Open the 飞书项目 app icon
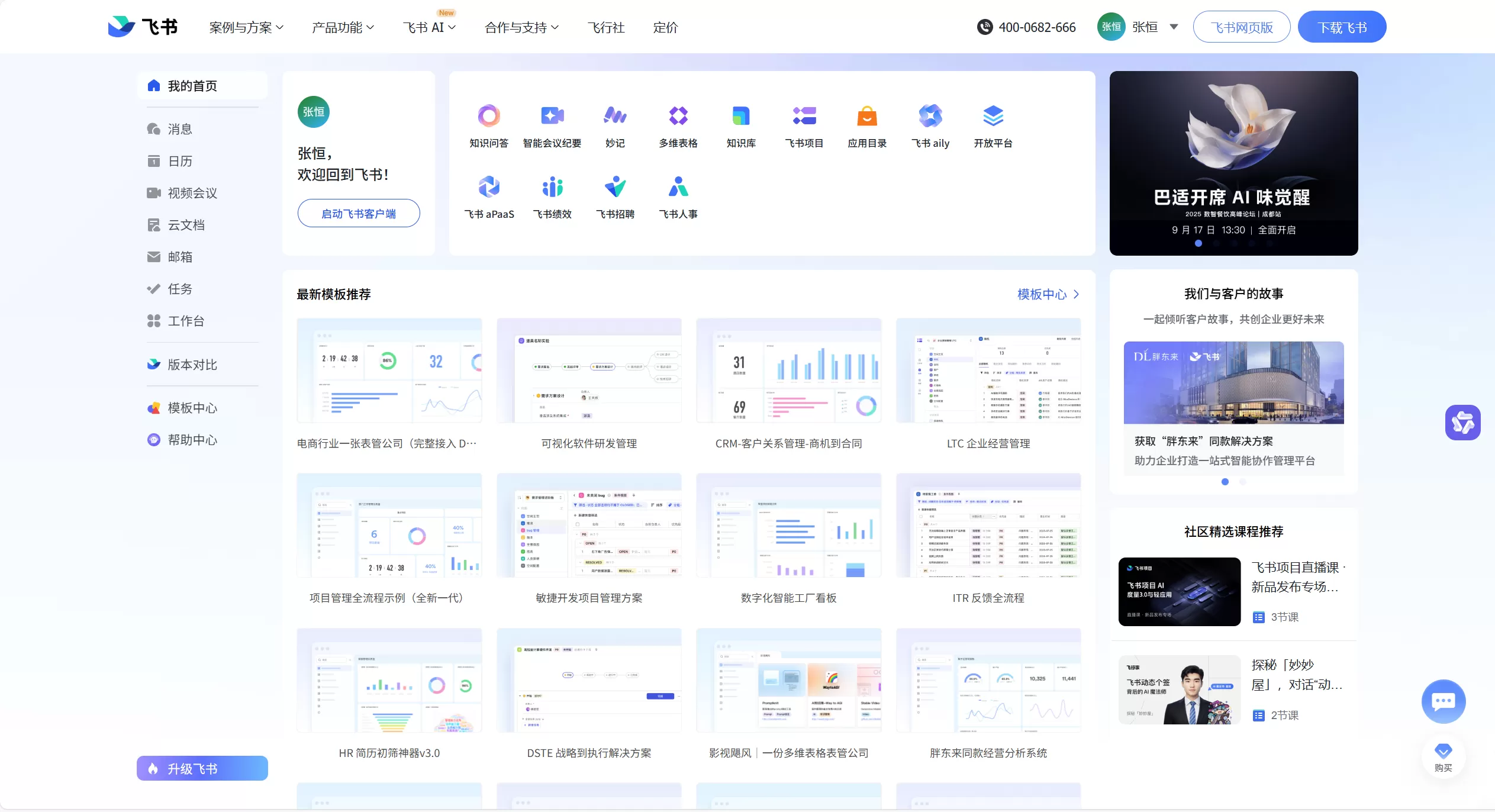 click(x=804, y=117)
